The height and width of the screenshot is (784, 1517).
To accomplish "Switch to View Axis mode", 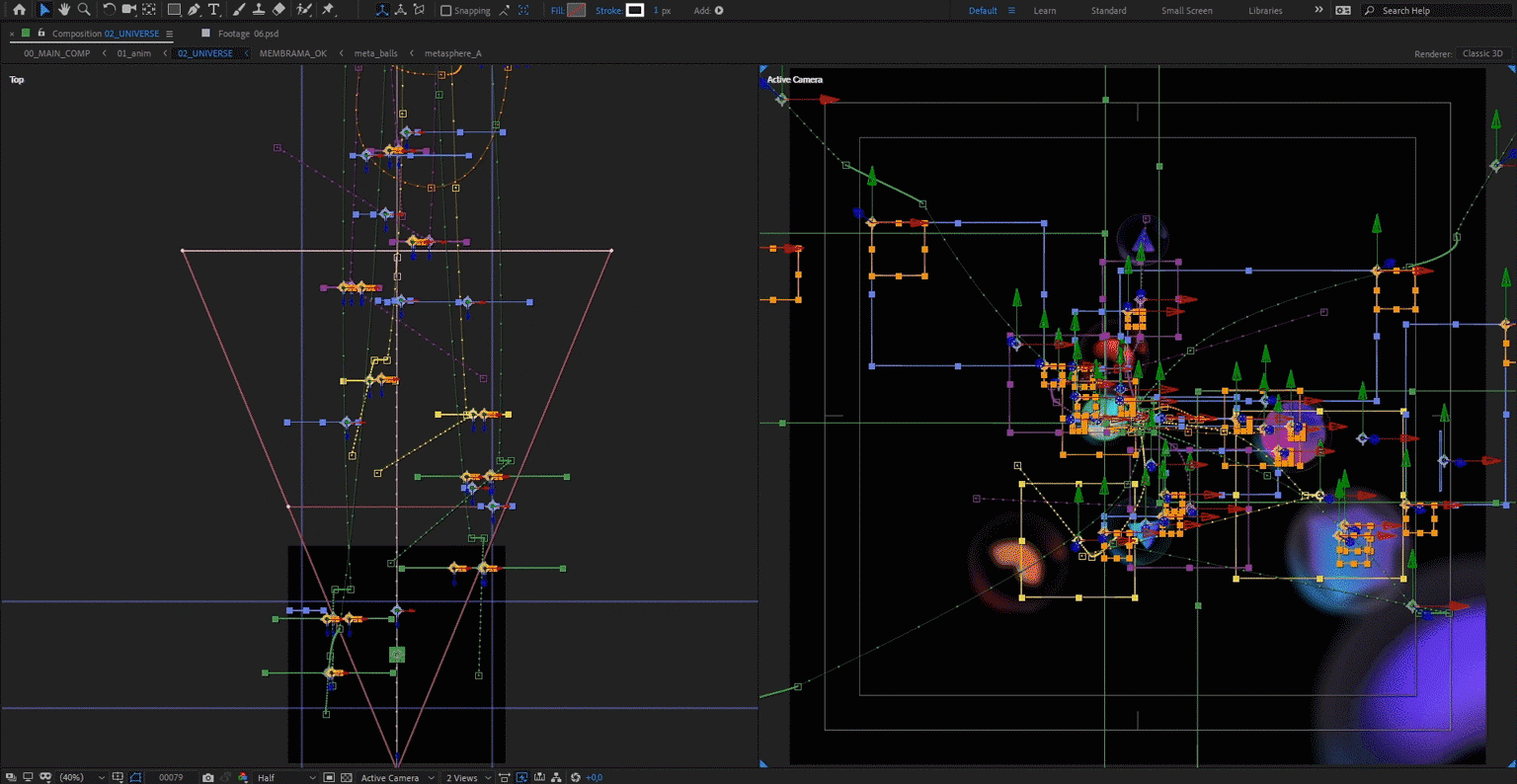I will pos(420,10).
